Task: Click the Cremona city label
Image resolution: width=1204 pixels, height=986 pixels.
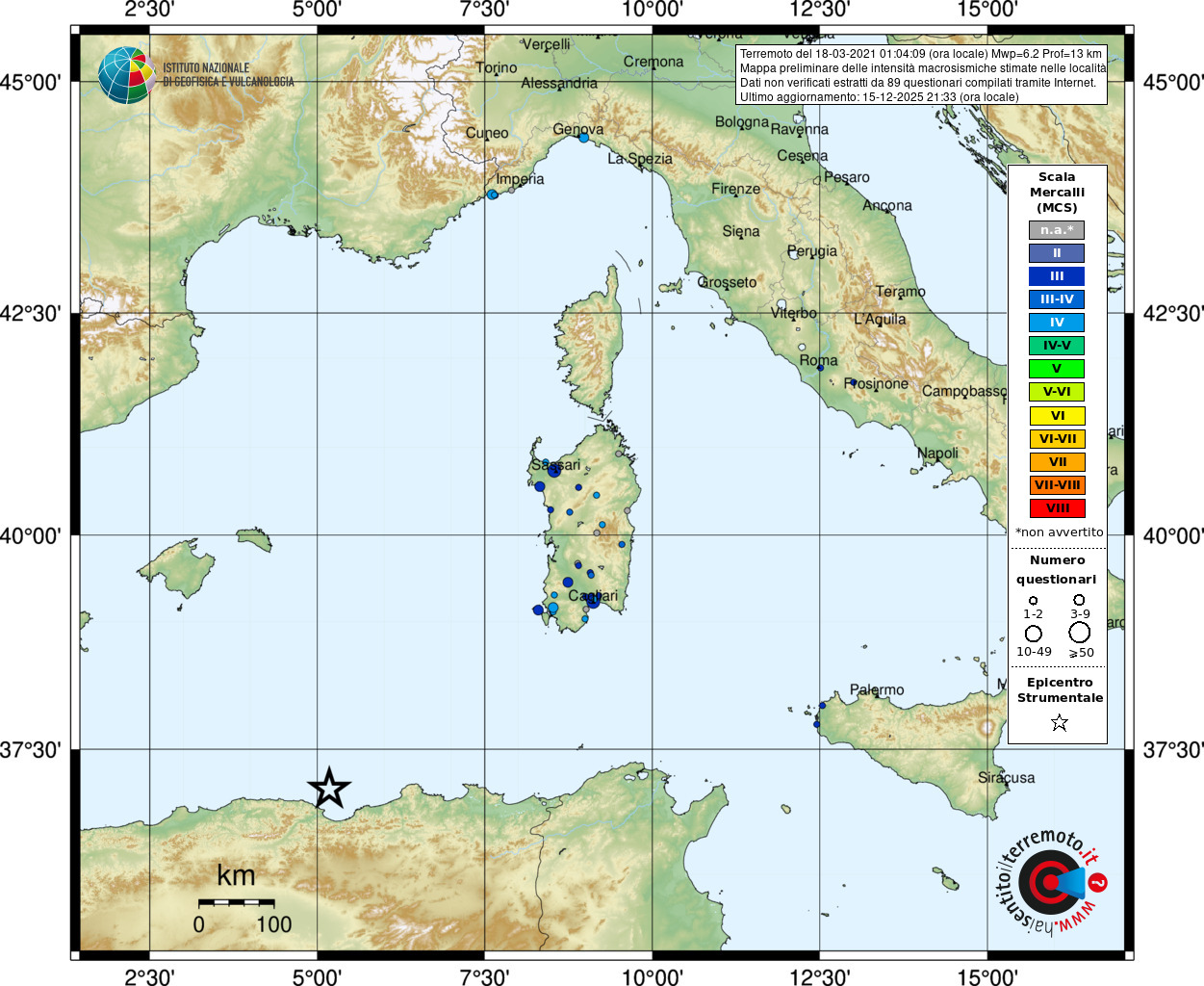Action: pos(653,62)
